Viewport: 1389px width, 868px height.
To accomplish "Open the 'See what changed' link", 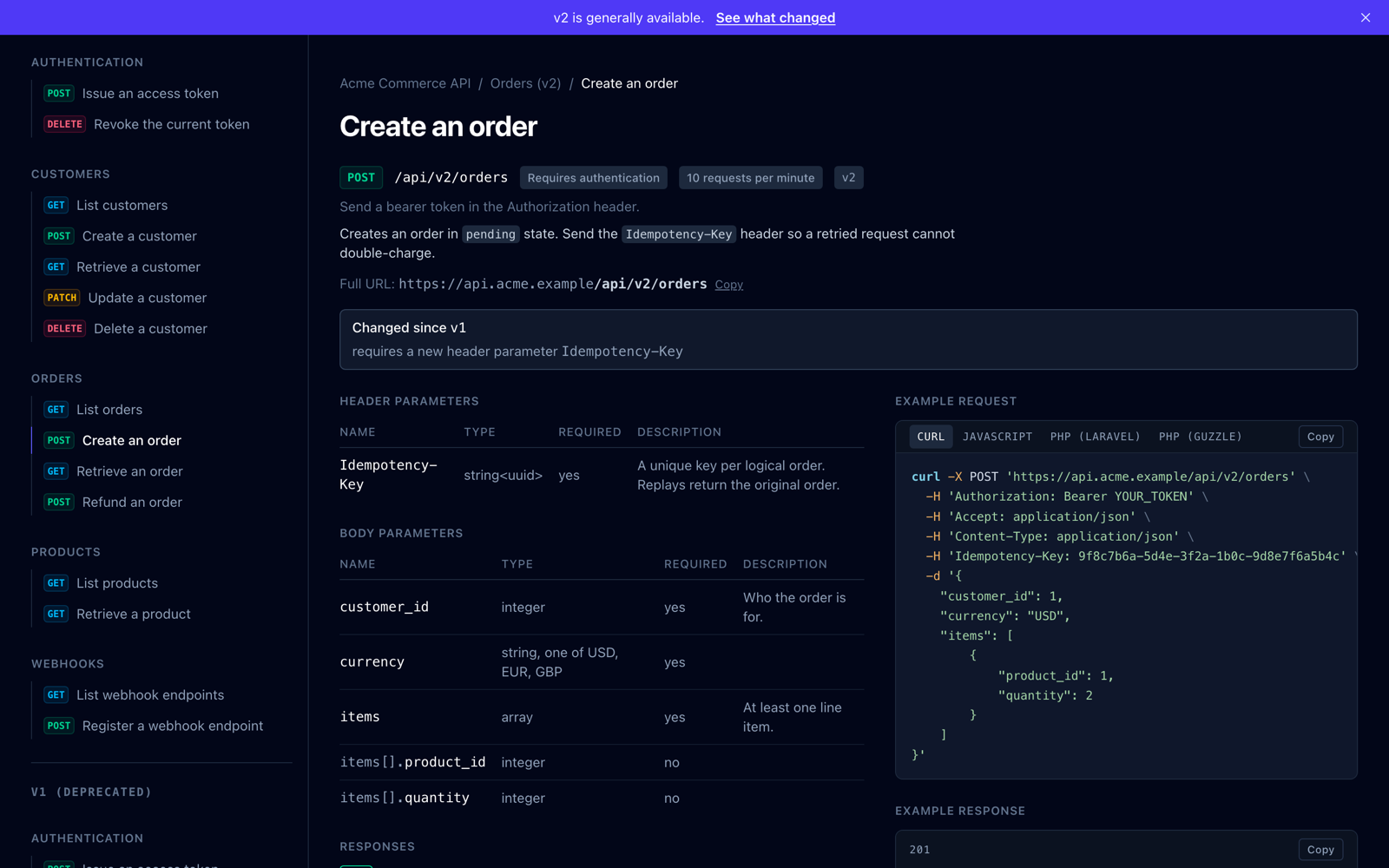I will tap(775, 17).
